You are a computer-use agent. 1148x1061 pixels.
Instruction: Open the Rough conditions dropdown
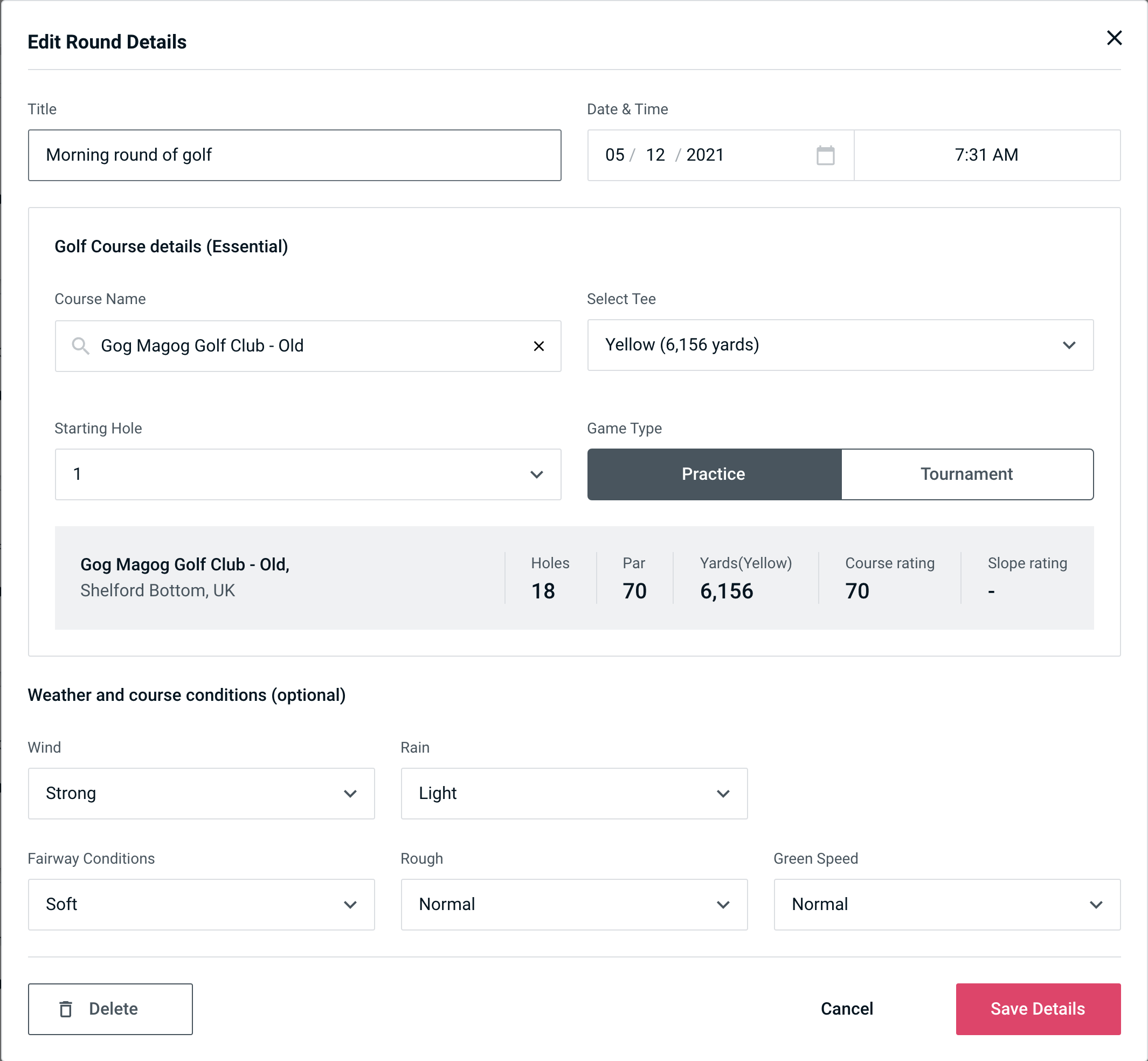point(574,904)
